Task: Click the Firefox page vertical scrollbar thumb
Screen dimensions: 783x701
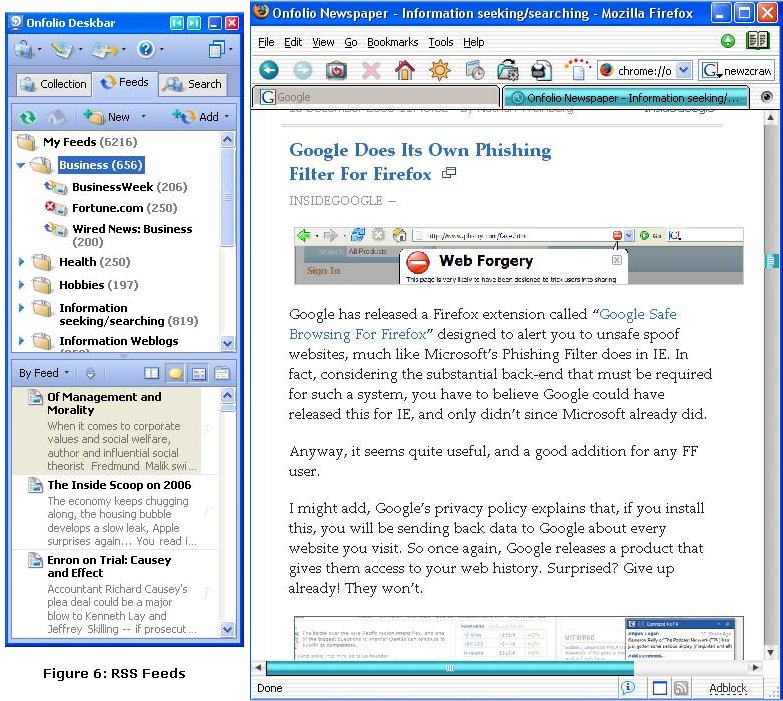Action: (x=771, y=260)
